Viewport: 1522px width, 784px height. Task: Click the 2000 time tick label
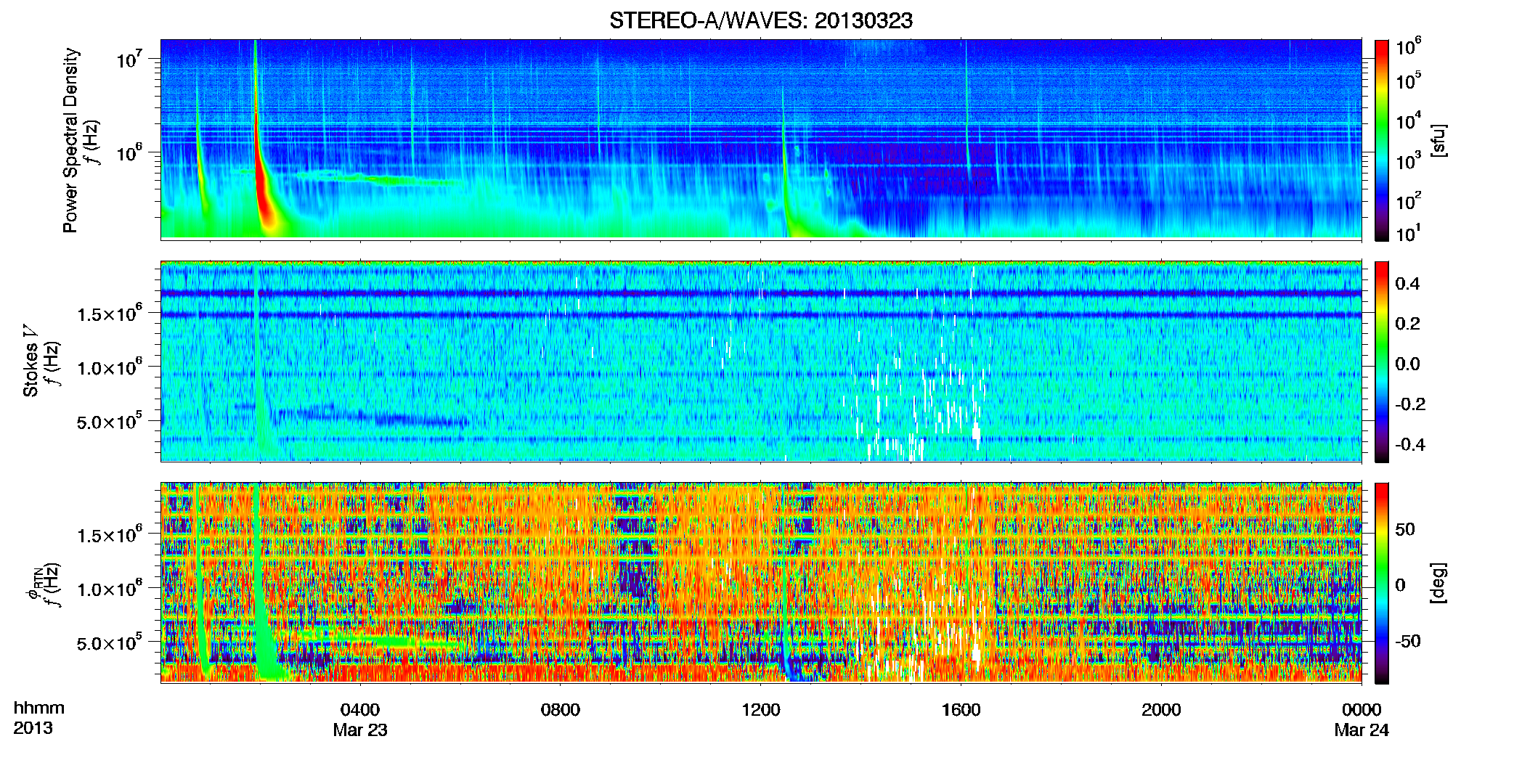[1161, 709]
